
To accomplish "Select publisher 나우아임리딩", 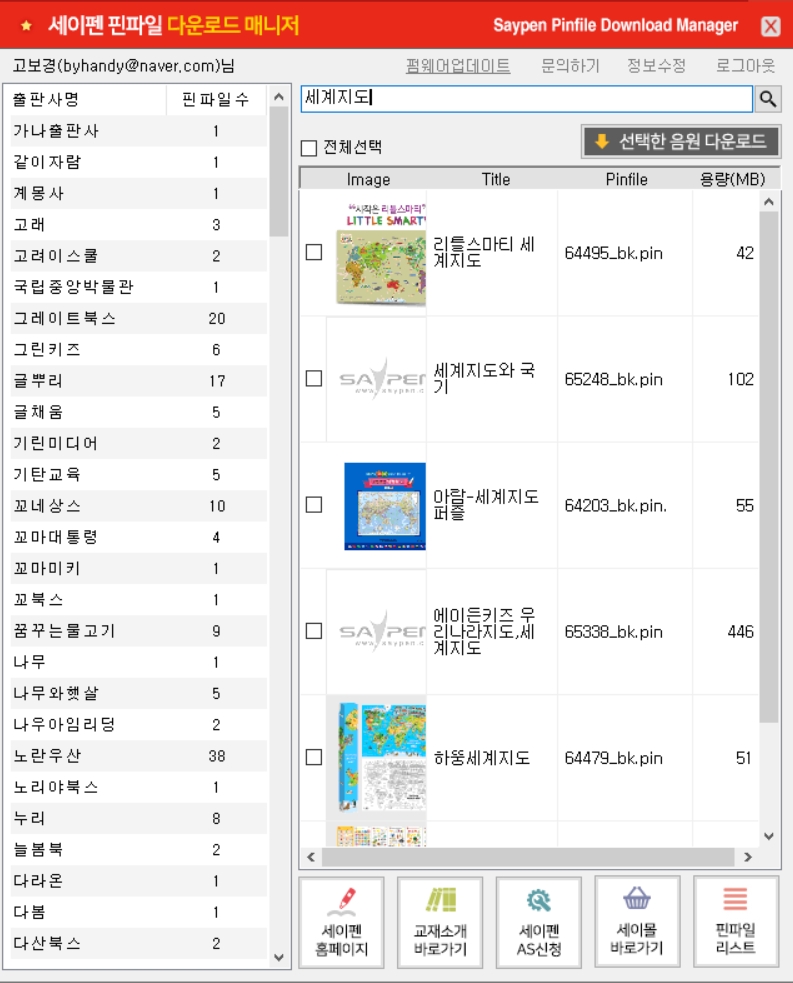I will click(139, 724).
